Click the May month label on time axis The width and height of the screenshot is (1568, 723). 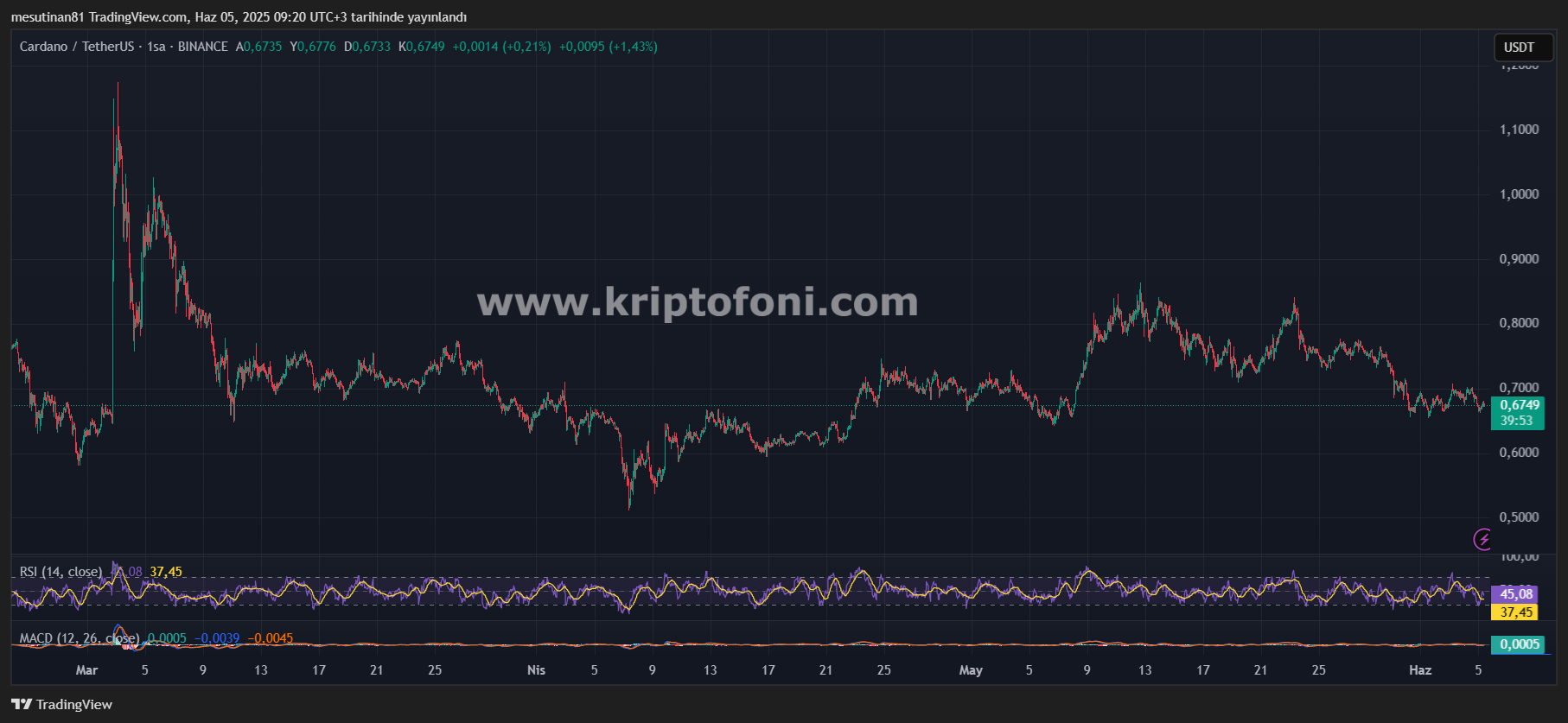(x=971, y=670)
